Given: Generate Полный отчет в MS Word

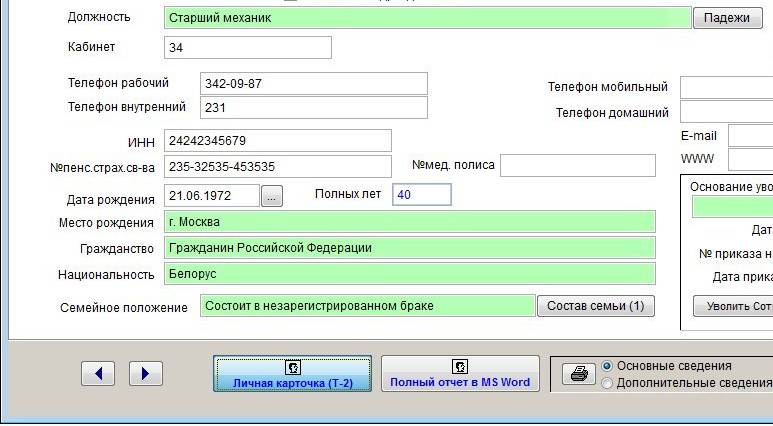Looking at the screenshot, I should (460, 374).
